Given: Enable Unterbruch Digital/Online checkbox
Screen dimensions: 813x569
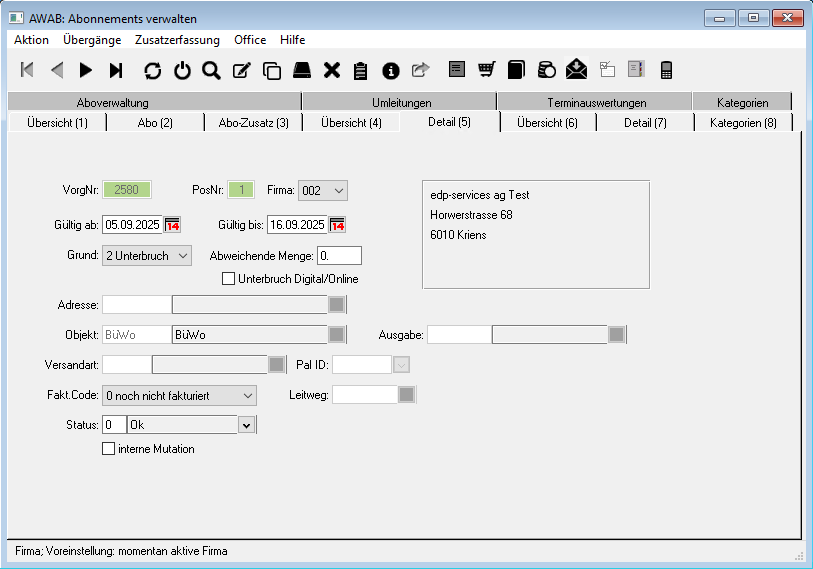Looking at the screenshot, I should tap(228, 279).
